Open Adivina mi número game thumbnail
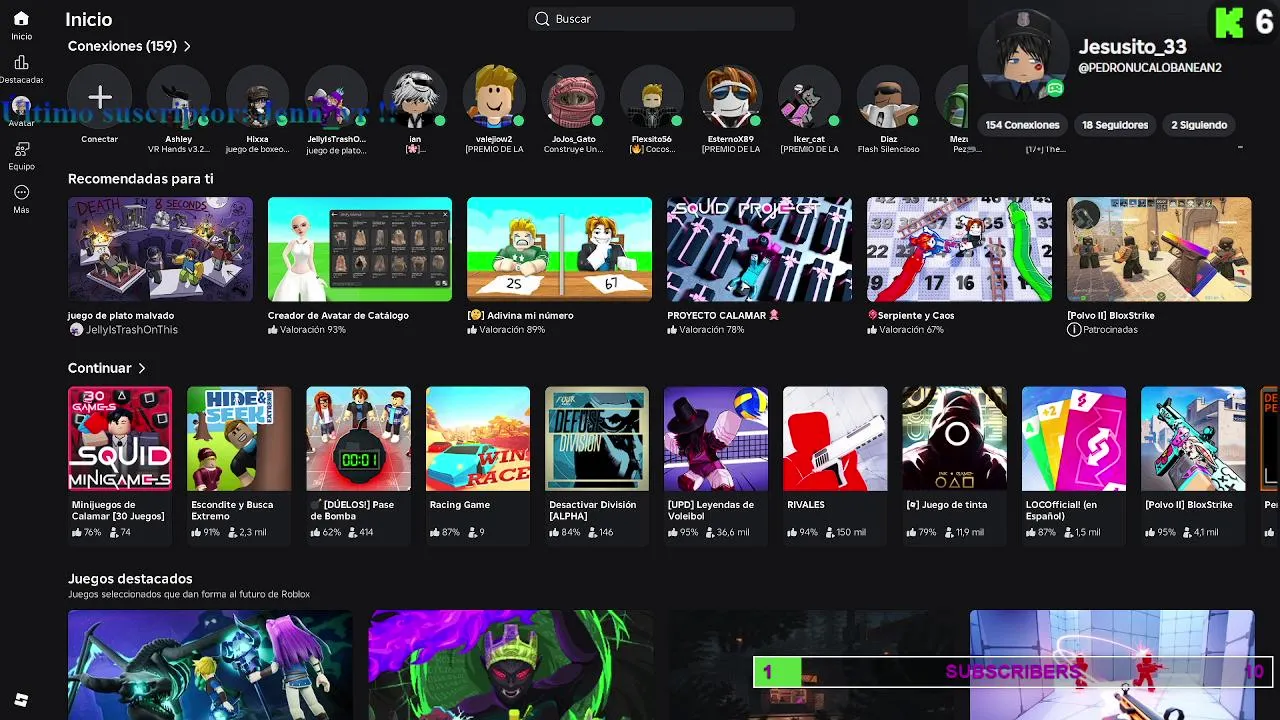The image size is (1280, 720). [x=559, y=249]
